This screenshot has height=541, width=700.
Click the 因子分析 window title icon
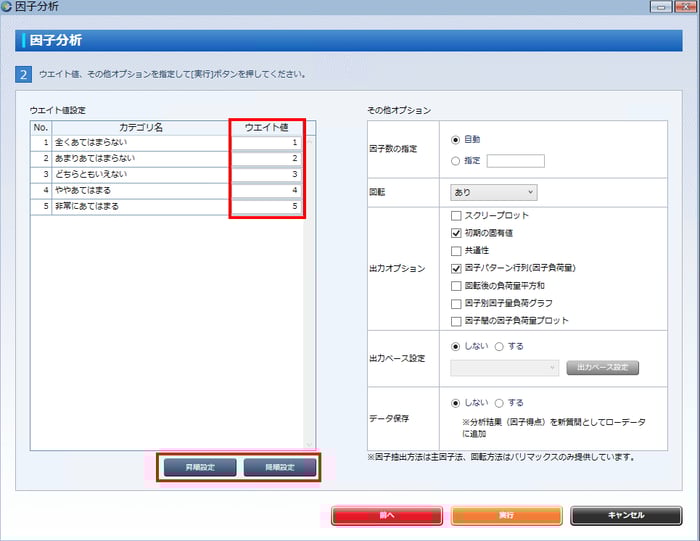6,6
